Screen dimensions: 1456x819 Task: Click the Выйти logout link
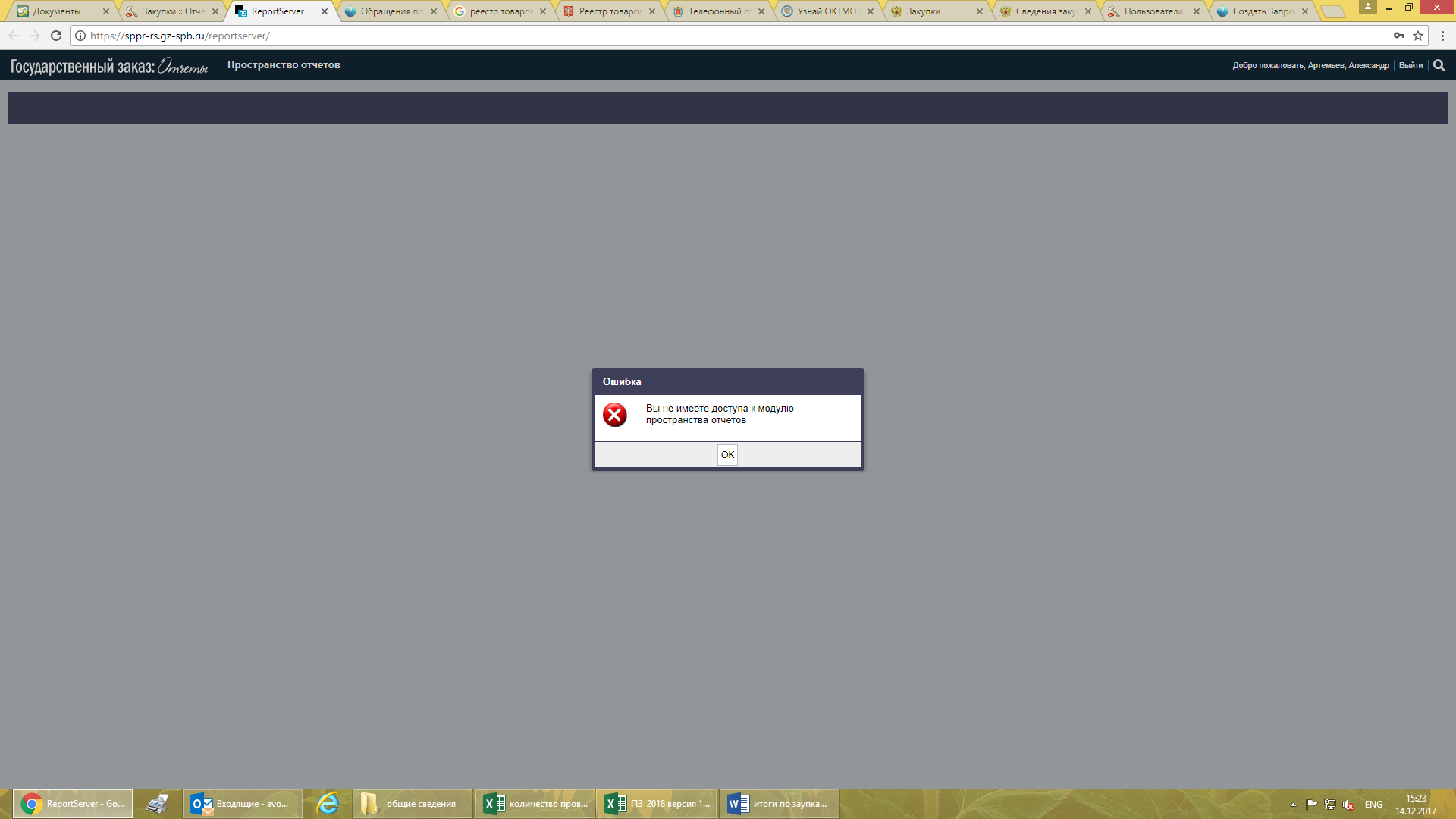point(1410,66)
